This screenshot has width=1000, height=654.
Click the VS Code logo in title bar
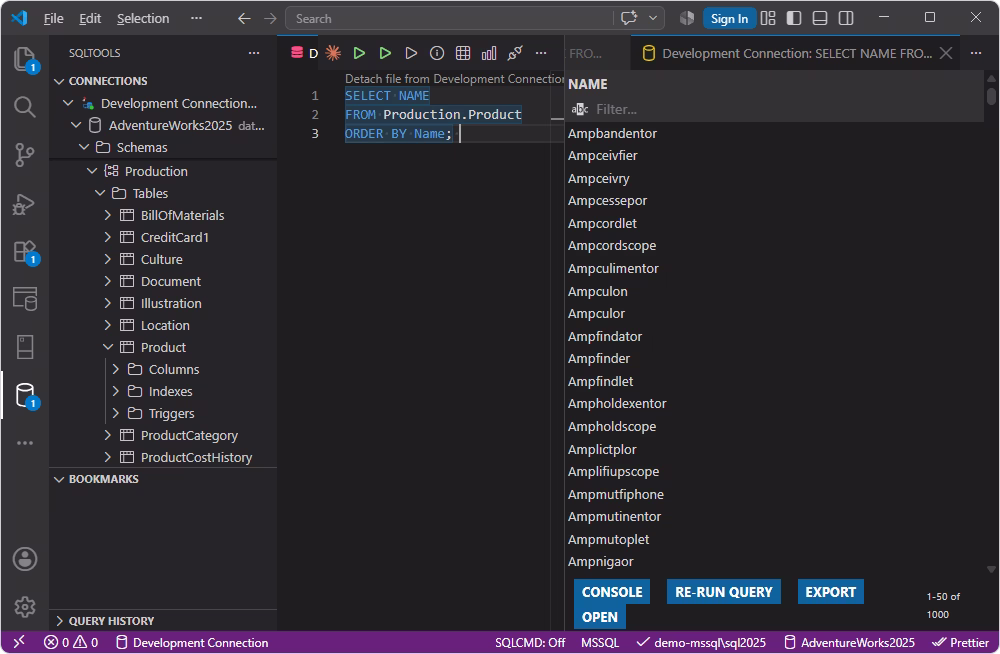point(20,18)
